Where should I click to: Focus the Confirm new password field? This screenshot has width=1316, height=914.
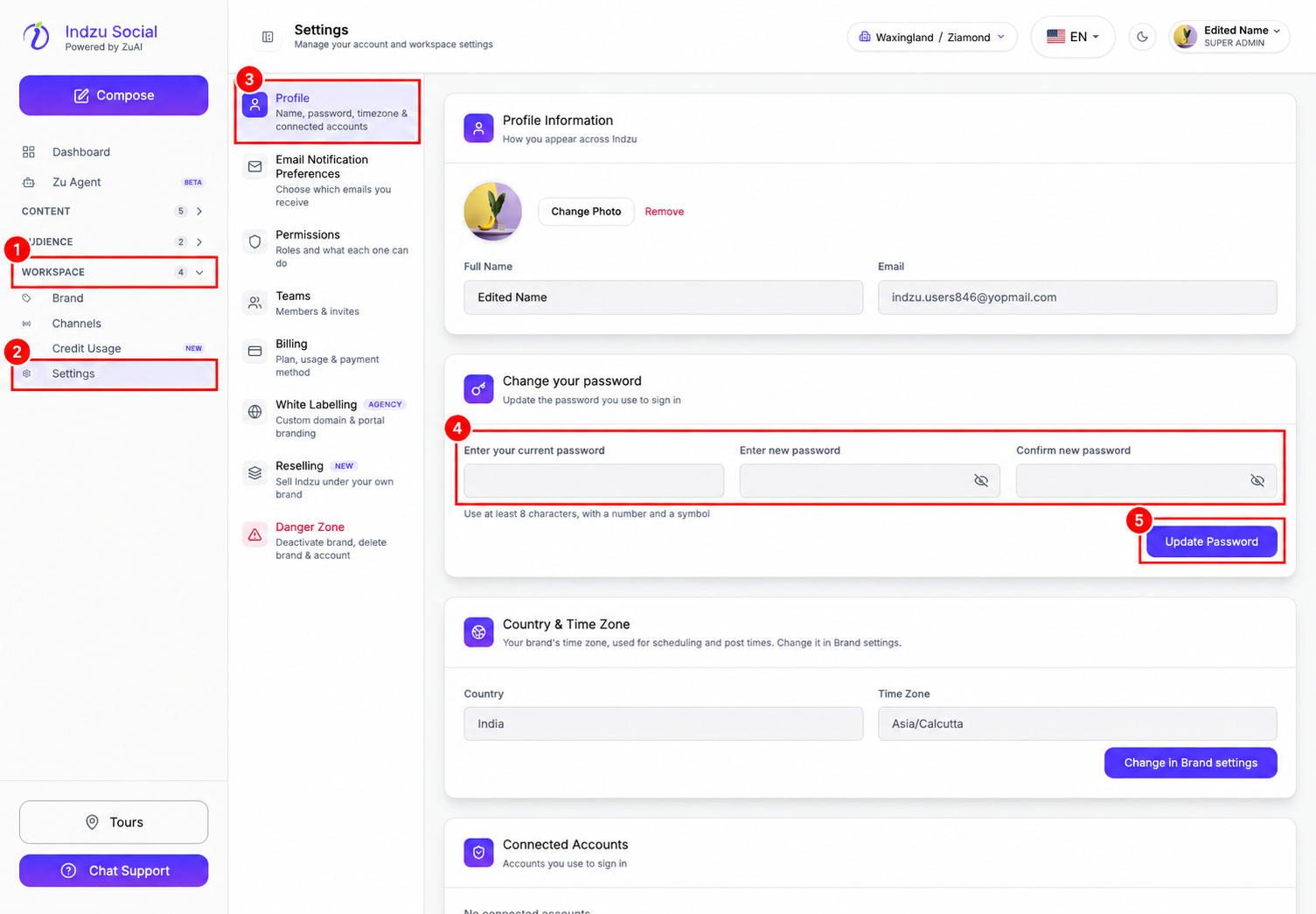(1145, 481)
